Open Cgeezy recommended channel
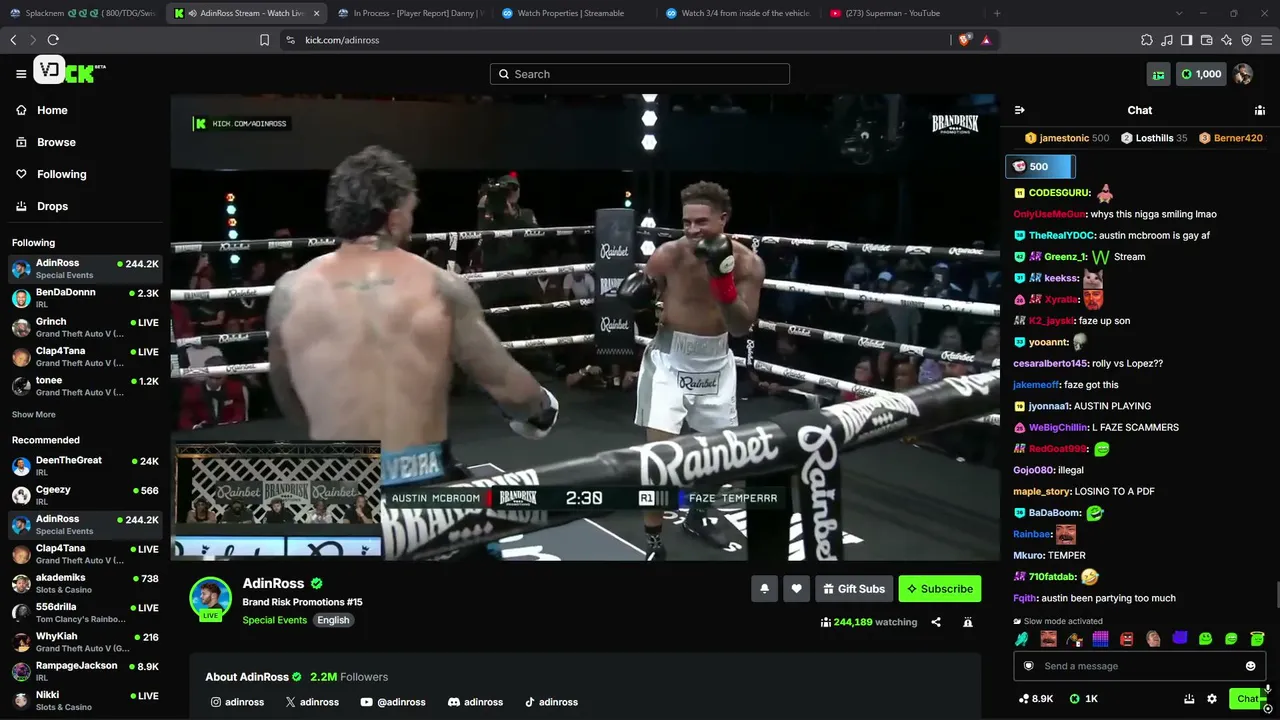The width and height of the screenshot is (1280, 720). click(x=85, y=495)
